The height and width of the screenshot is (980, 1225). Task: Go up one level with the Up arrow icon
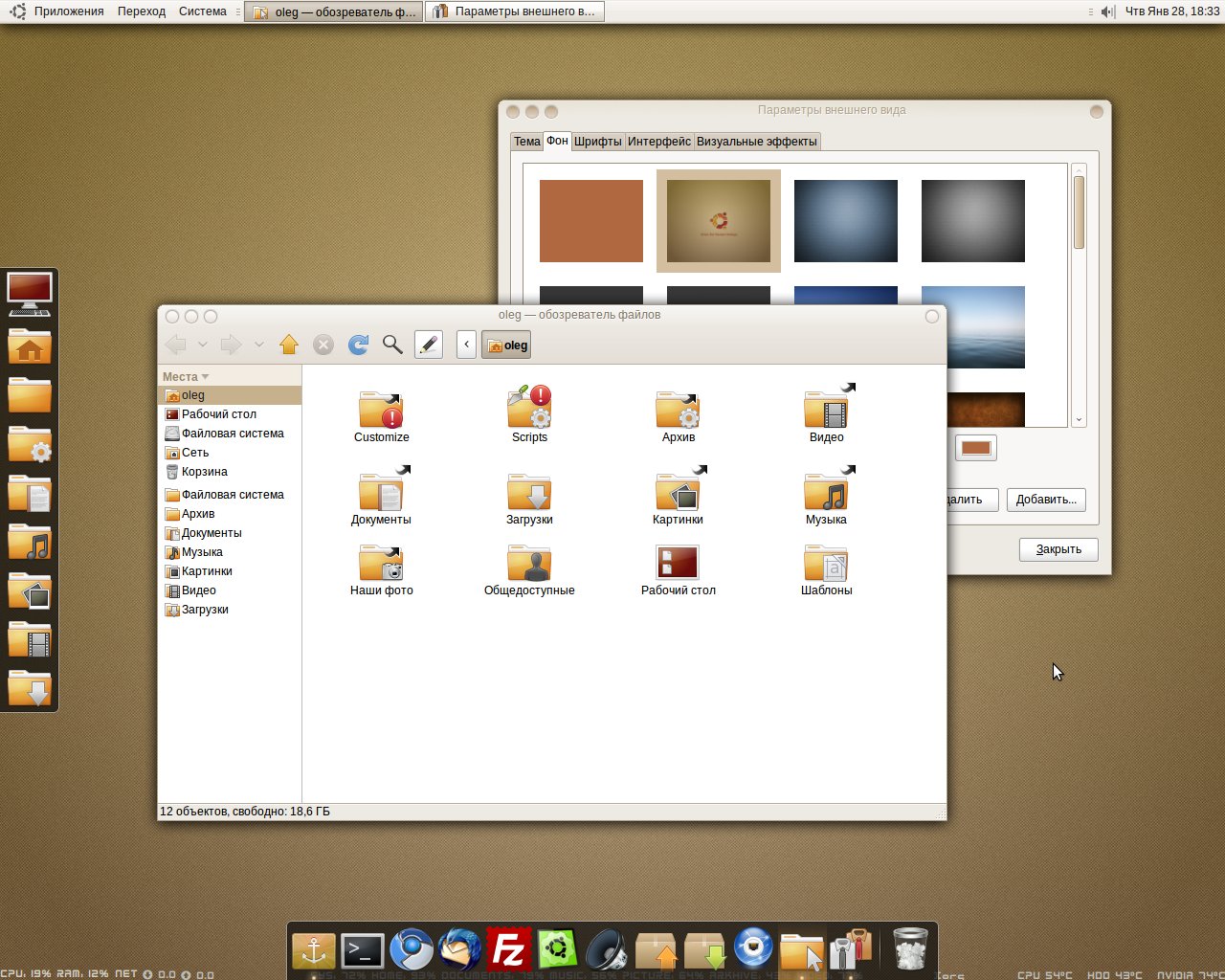click(289, 345)
